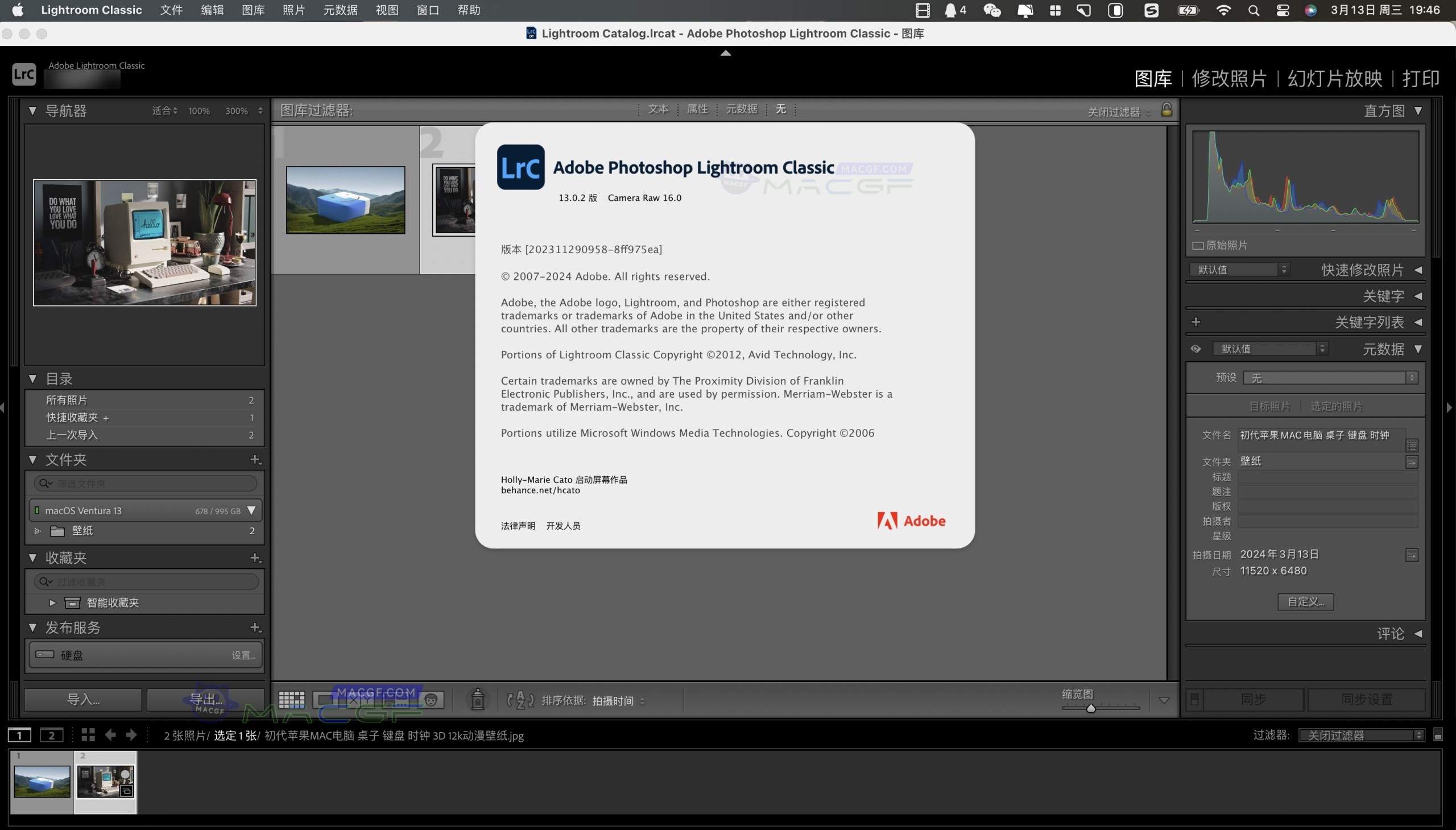The width and height of the screenshot is (1456, 830).
Task: Add a new folder with plus icon
Action: tap(255, 460)
